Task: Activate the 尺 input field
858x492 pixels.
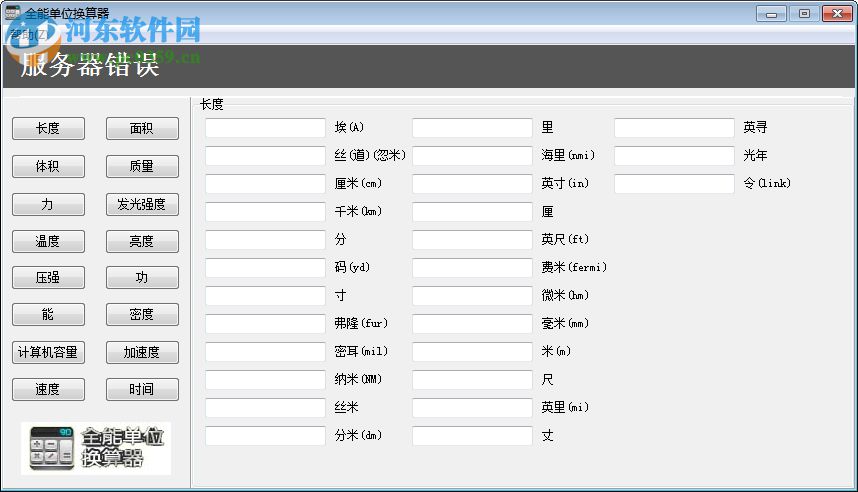Action: (x=472, y=379)
